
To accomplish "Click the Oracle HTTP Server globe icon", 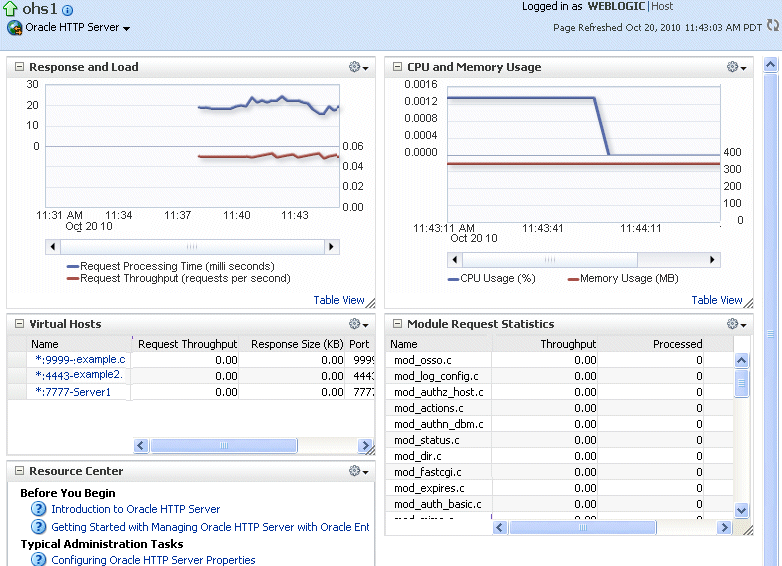I will [14, 27].
